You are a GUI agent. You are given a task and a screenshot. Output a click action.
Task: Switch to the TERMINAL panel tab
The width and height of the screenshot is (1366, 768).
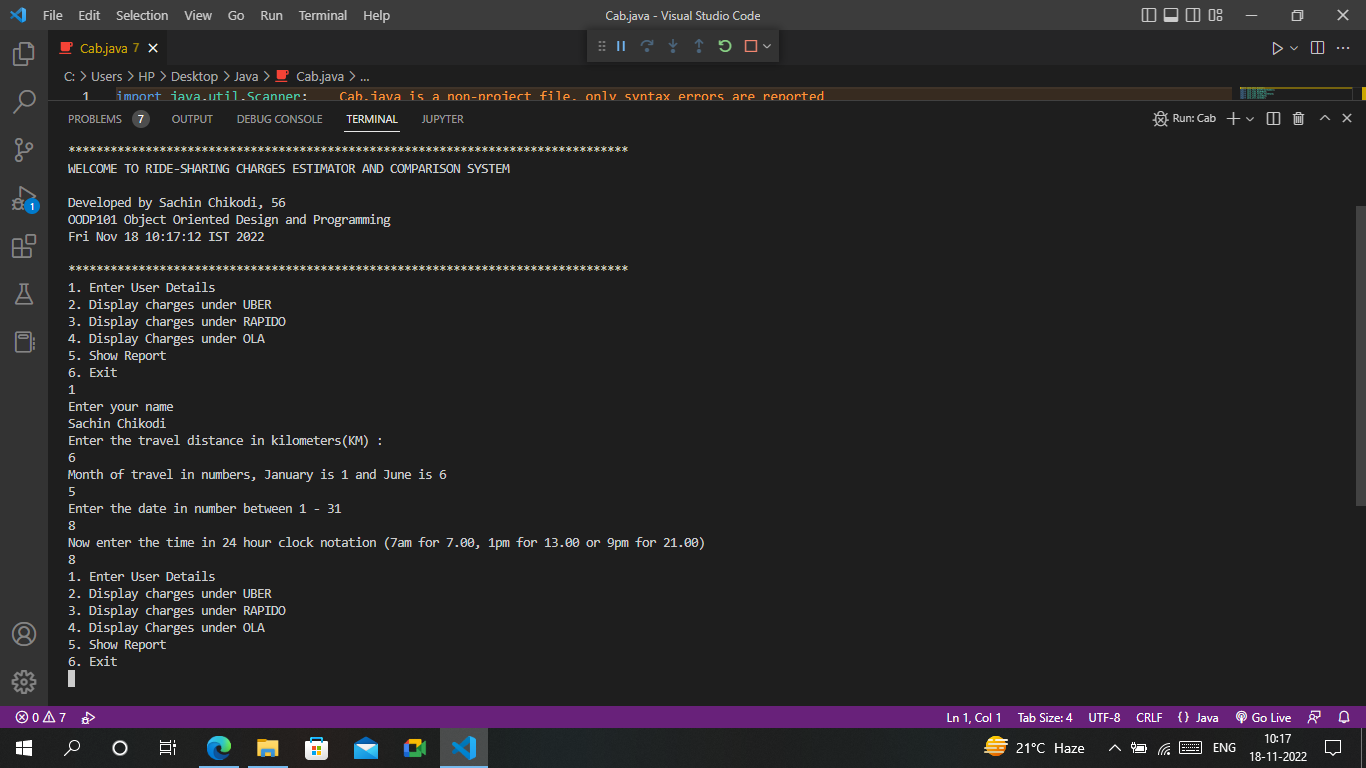pos(372,119)
